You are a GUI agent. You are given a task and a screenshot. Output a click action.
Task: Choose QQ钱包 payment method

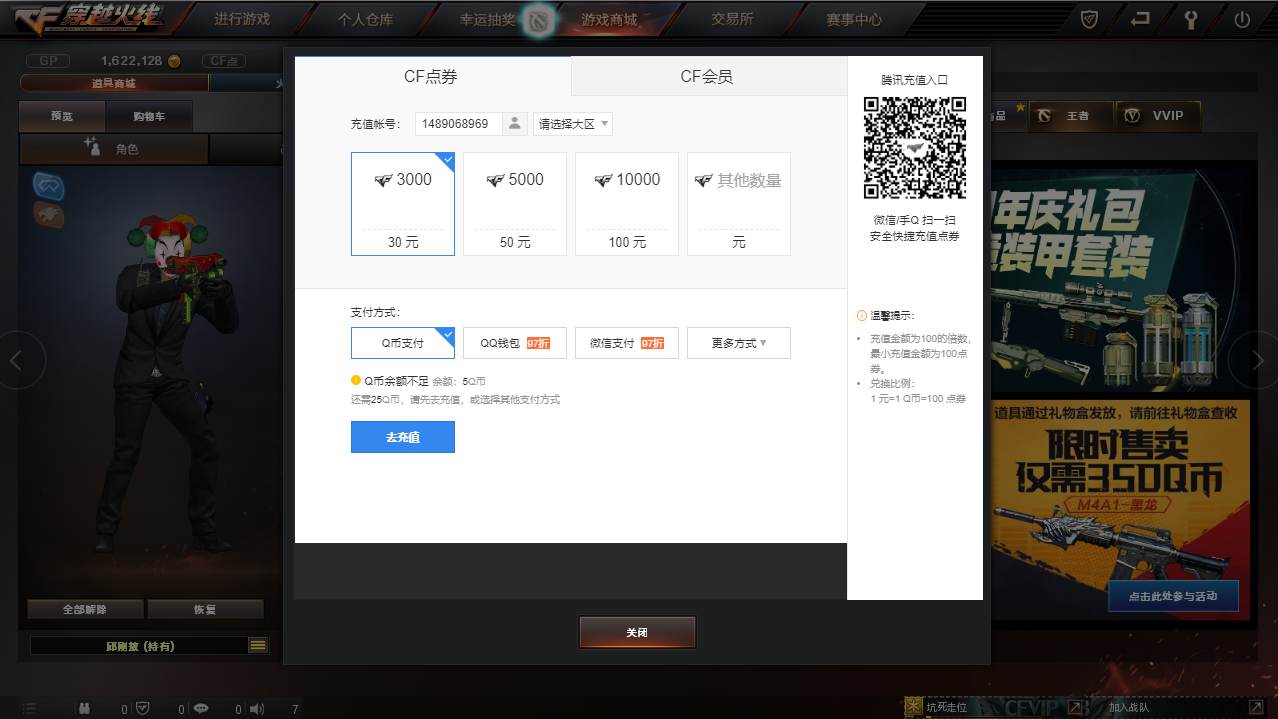[x=515, y=343]
